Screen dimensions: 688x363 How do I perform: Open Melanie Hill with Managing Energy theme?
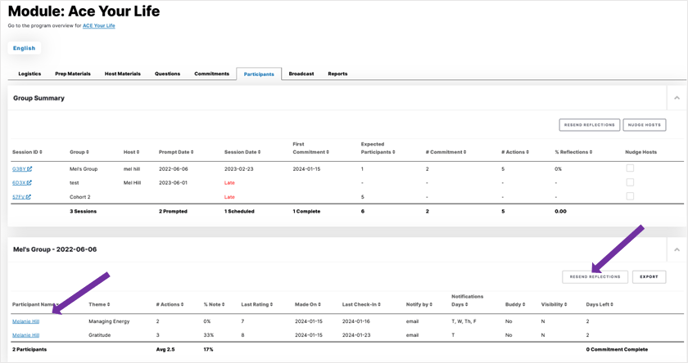(26, 321)
